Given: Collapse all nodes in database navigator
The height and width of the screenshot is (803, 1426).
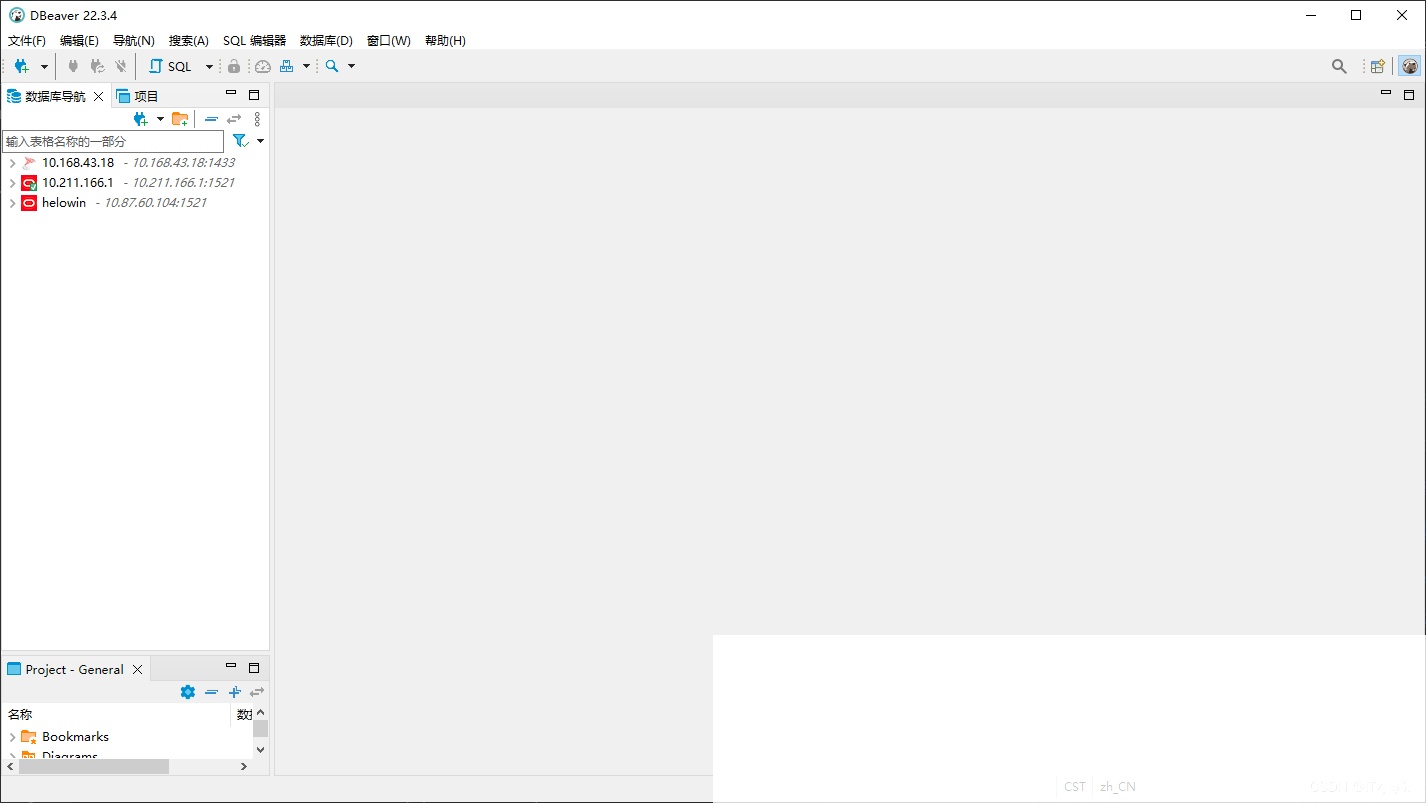Looking at the screenshot, I should pyautogui.click(x=211, y=119).
